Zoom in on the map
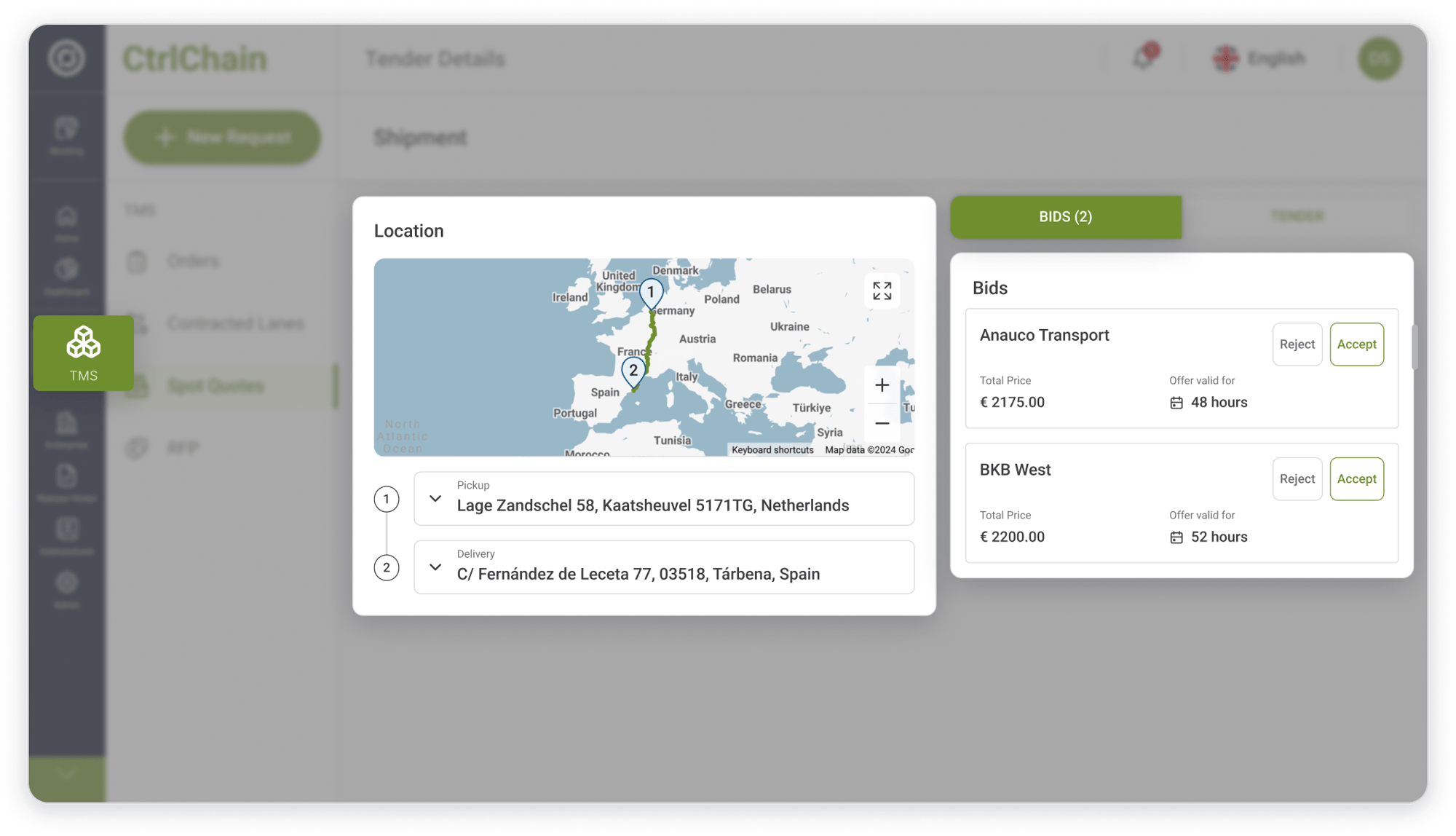Screen dimensions: 1456x836 point(882,385)
